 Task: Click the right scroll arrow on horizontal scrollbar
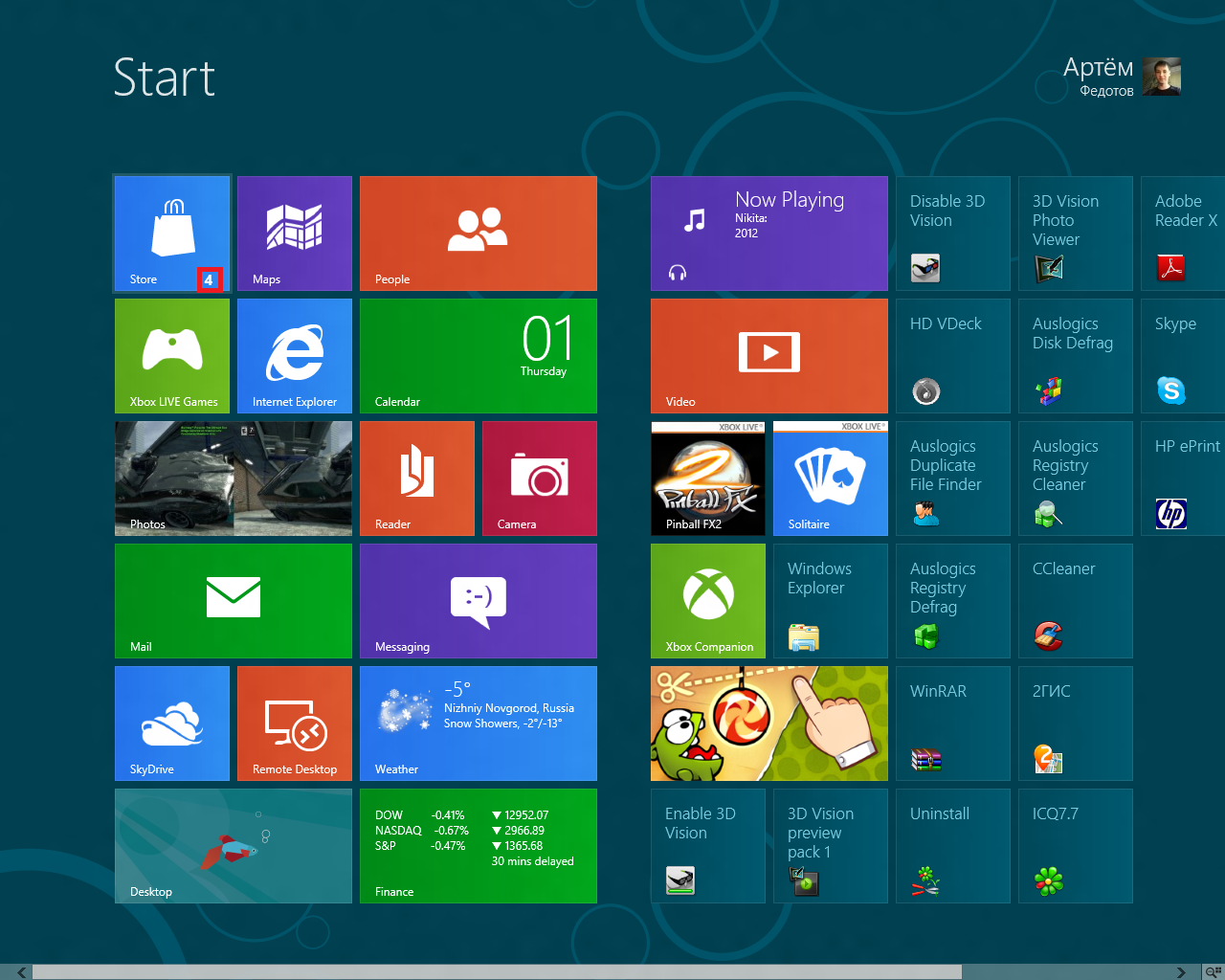(x=1181, y=972)
